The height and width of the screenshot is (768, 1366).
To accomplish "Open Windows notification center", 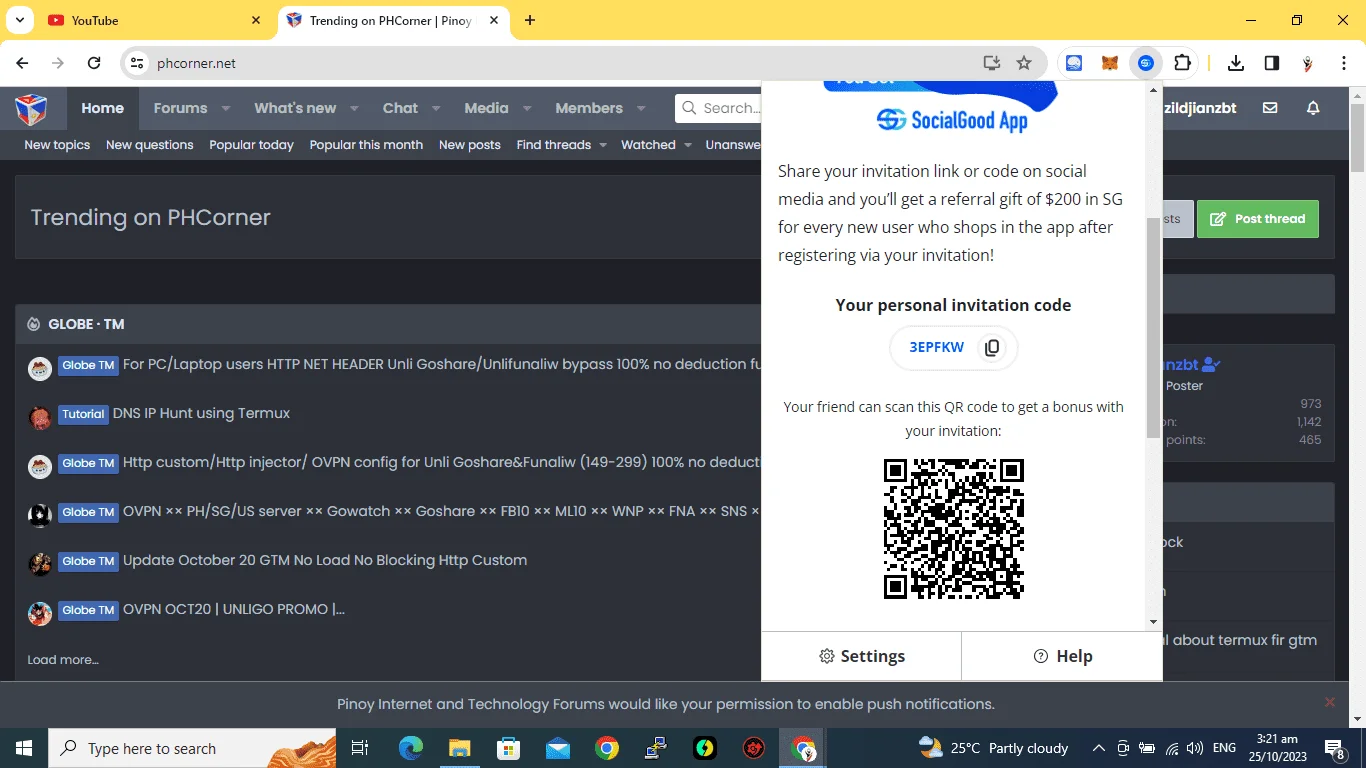I will coord(1335,748).
